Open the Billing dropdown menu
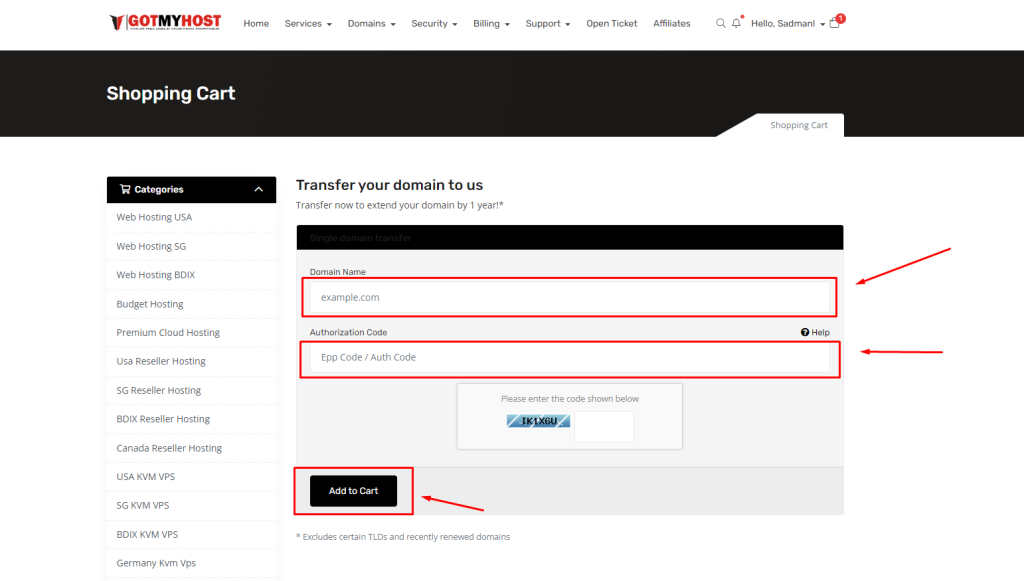Viewport: 1024px width, 581px height. click(x=491, y=24)
